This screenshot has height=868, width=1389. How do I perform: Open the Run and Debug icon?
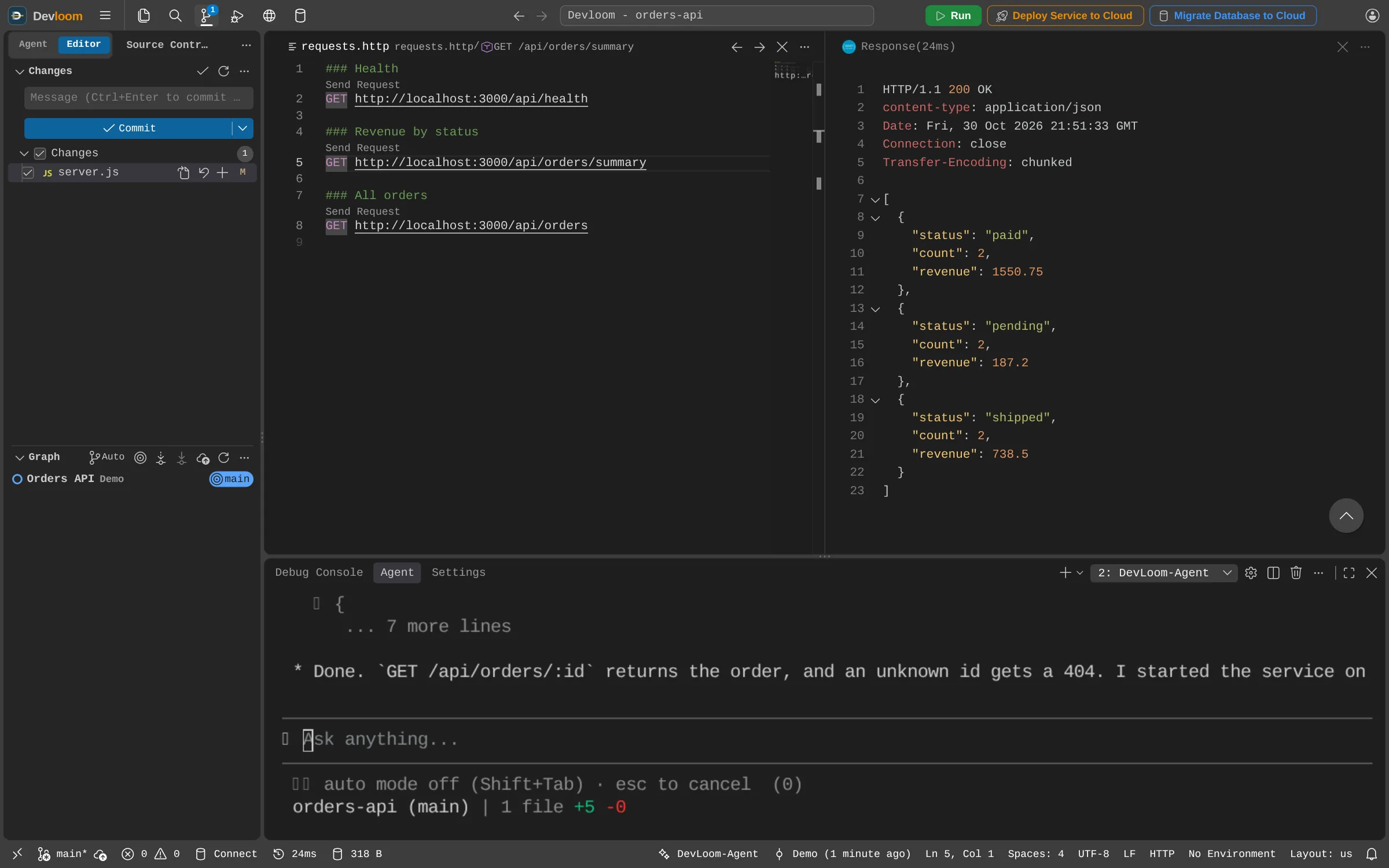(x=237, y=16)
